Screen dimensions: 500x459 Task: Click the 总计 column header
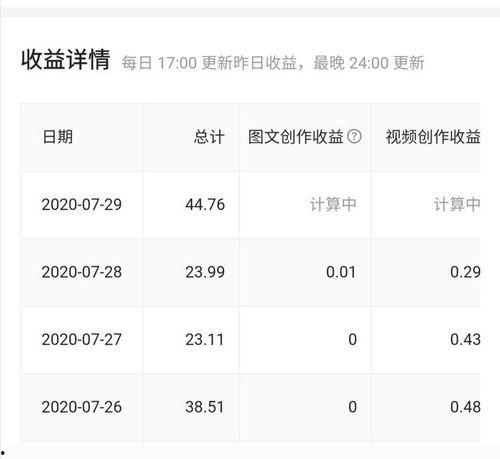(209, 137)
